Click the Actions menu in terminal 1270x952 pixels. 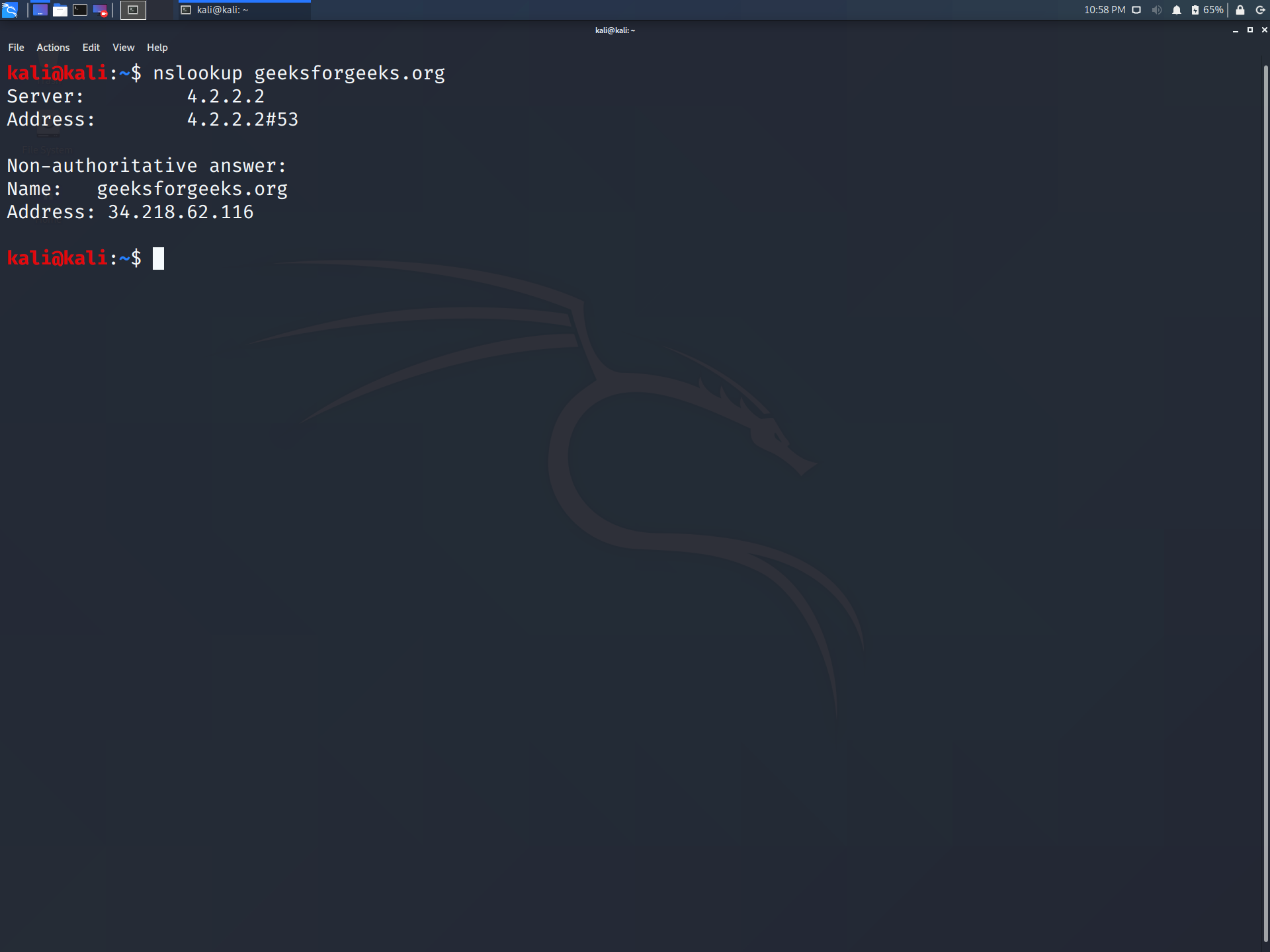[52, 47]
